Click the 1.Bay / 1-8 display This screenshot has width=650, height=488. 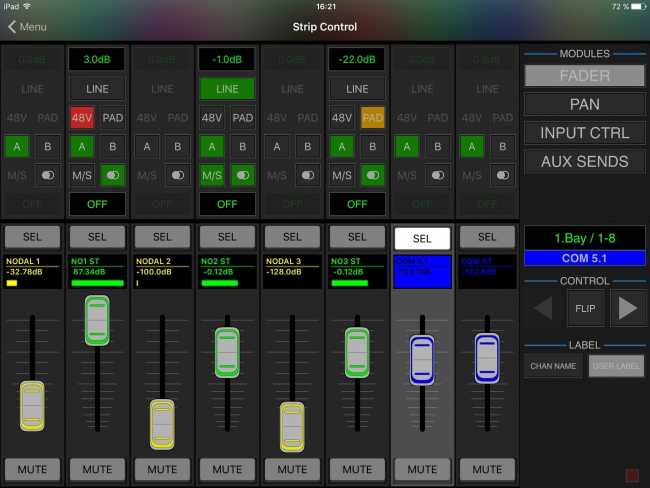[x=585, y=238]
